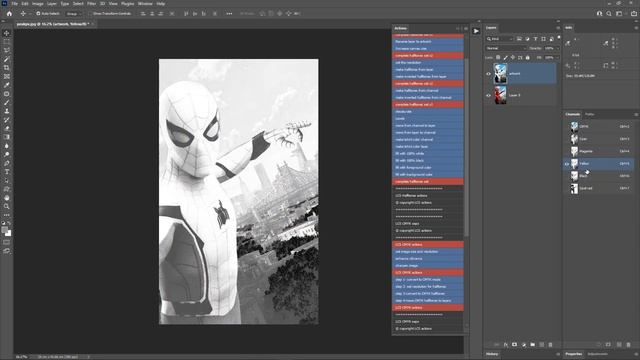Select the Zoom tool in the toolbar
Viewport: 640px width, 360px height.
(7, 207)
